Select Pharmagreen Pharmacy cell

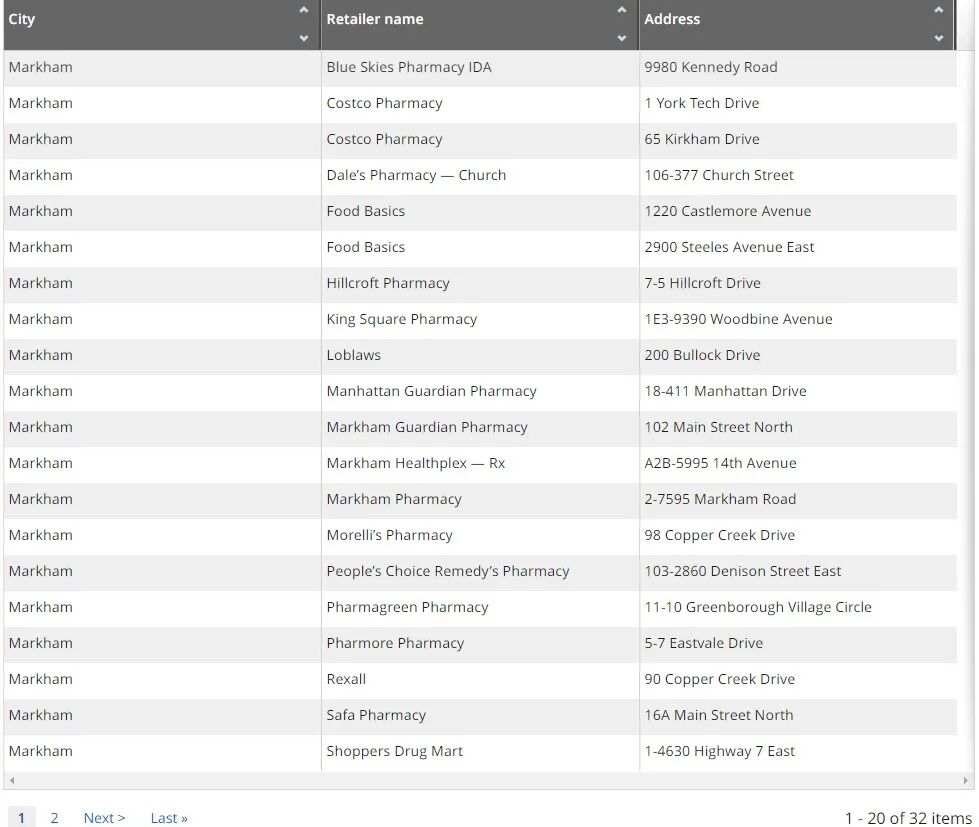pos(480,607)
